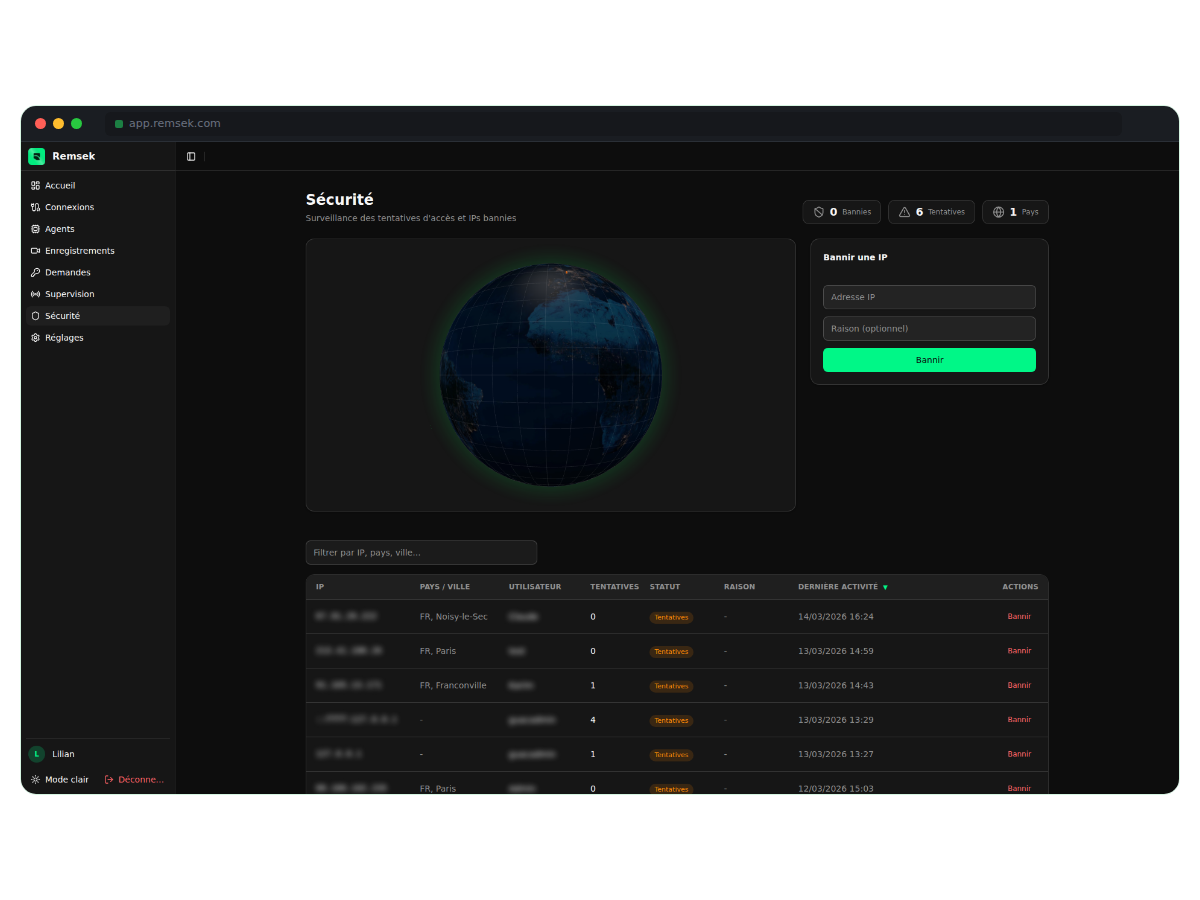Open the Sécurité menu item
This screenshot has width=1200, height=900.
click(62, 316)
